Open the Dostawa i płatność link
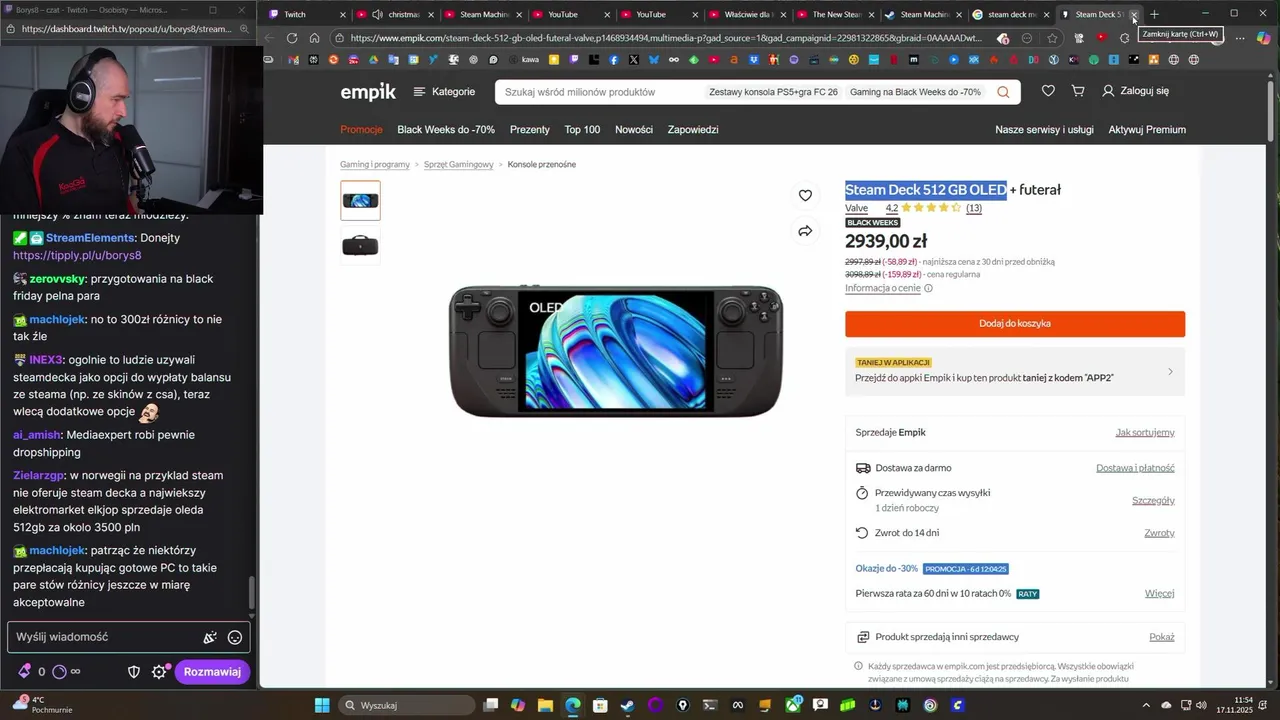 point(1135,468)
